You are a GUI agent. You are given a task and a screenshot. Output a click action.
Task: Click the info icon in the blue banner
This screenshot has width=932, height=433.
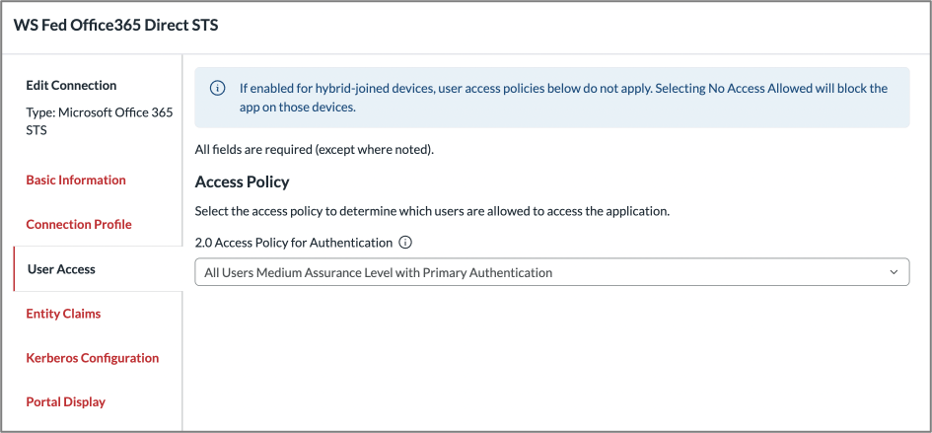pos(218,89)
